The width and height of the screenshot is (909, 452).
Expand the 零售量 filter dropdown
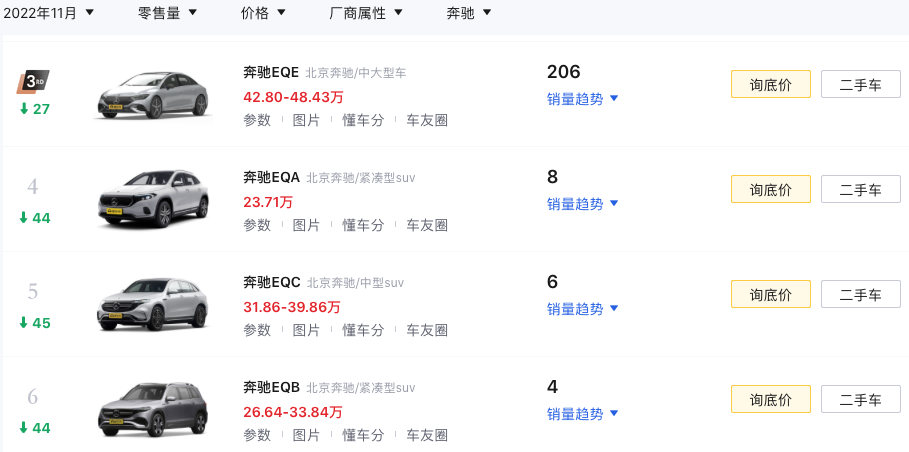(x=167, y=13)
